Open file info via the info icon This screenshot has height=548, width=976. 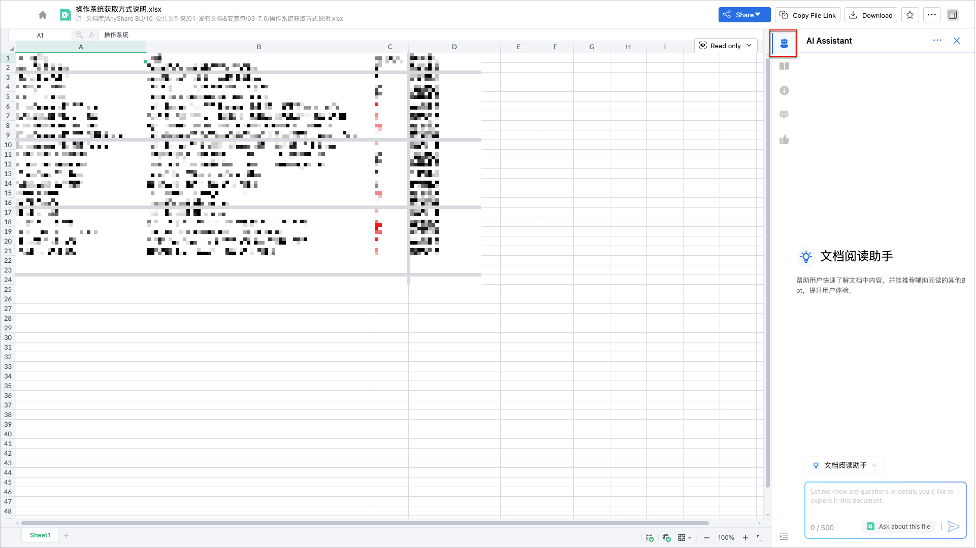click(784, 91)
